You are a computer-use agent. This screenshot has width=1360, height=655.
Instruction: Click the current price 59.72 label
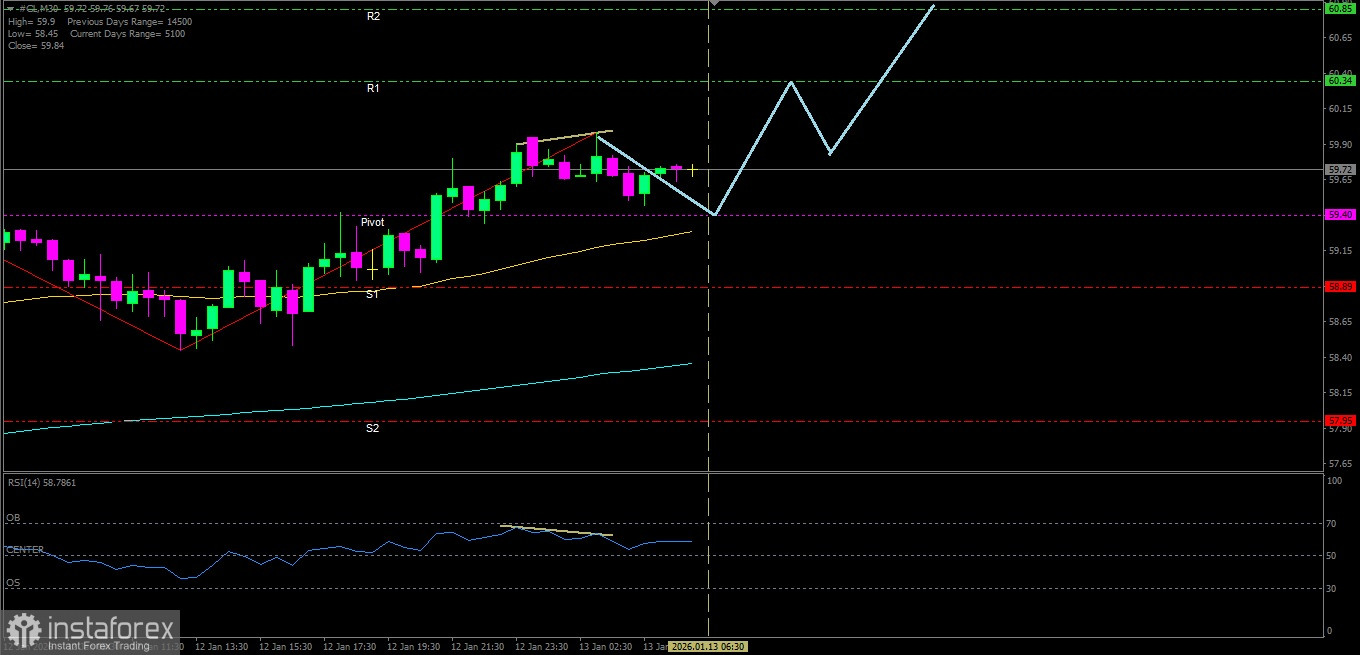tap(1339, 170)
